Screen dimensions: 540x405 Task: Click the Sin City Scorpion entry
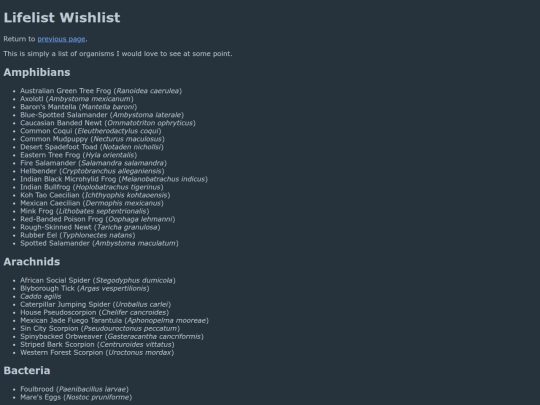coord(100,329)
